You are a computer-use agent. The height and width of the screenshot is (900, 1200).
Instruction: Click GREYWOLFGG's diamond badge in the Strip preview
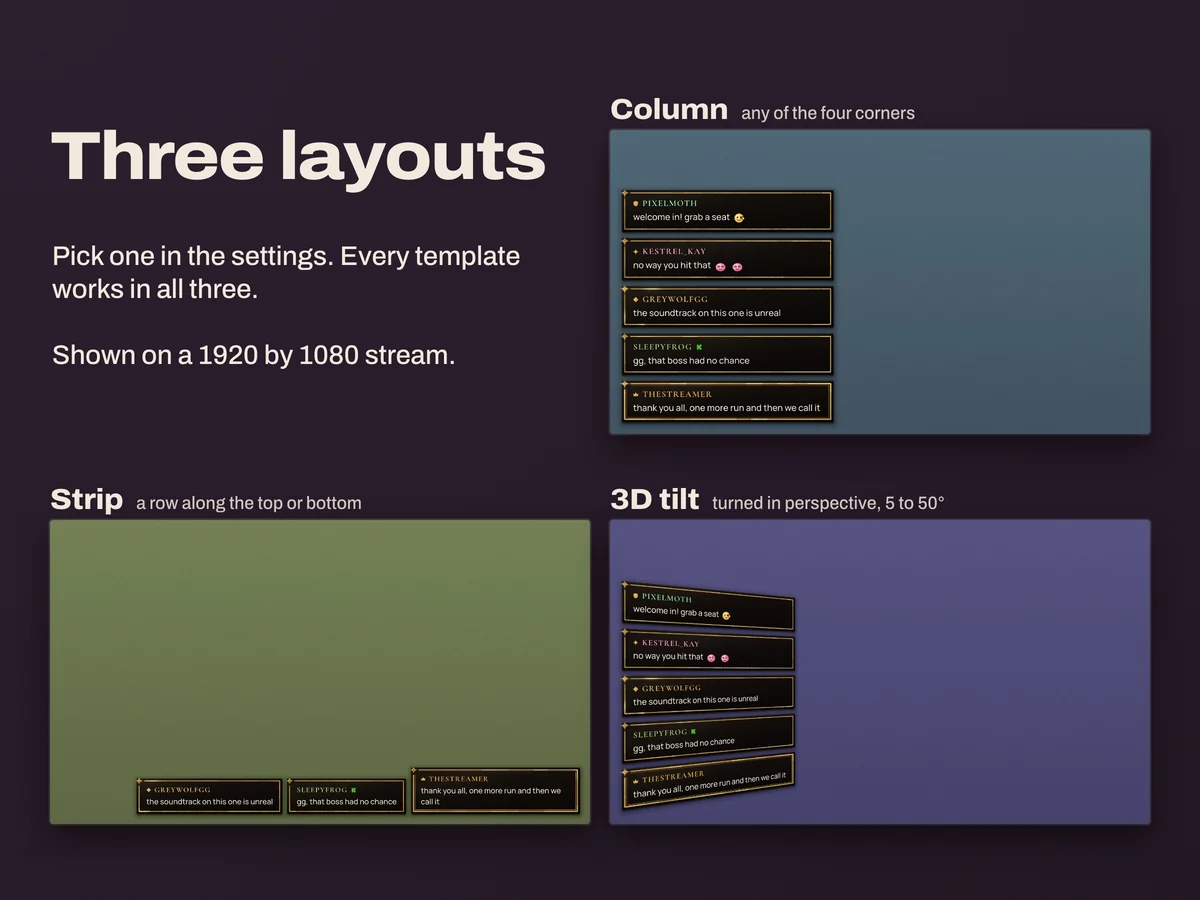point(149,790)
